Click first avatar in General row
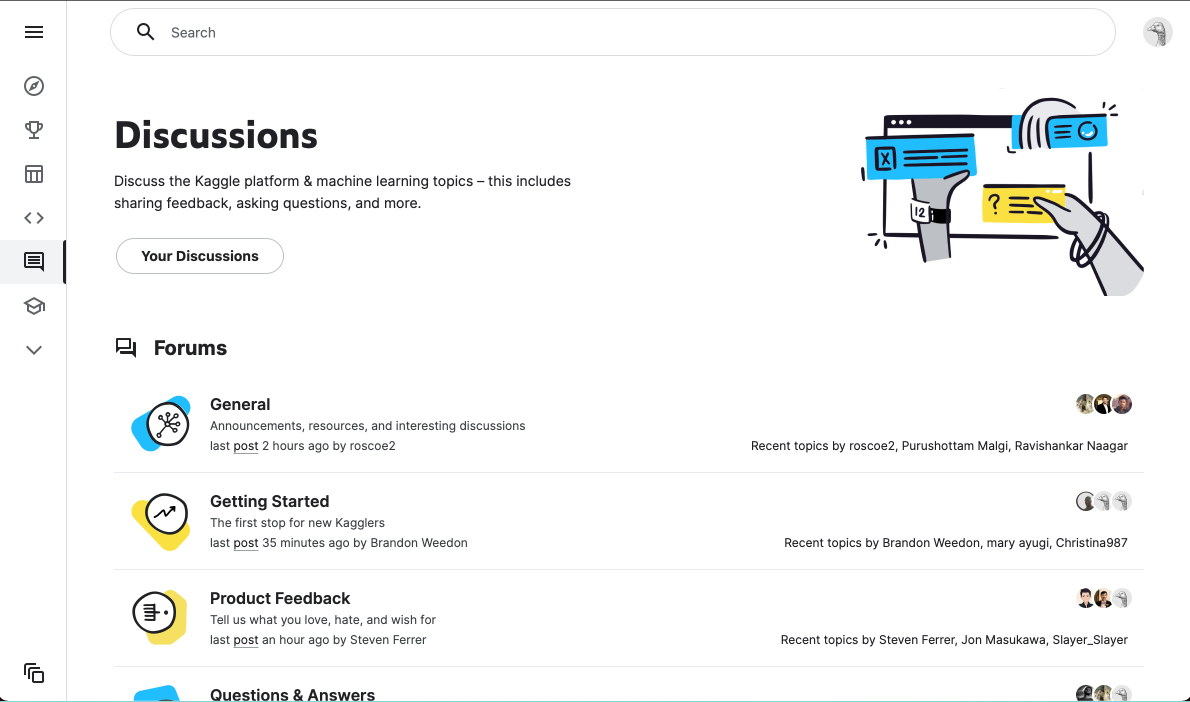The height and width of the screenshot is (702, 1190). click(x=1085, y=404)
